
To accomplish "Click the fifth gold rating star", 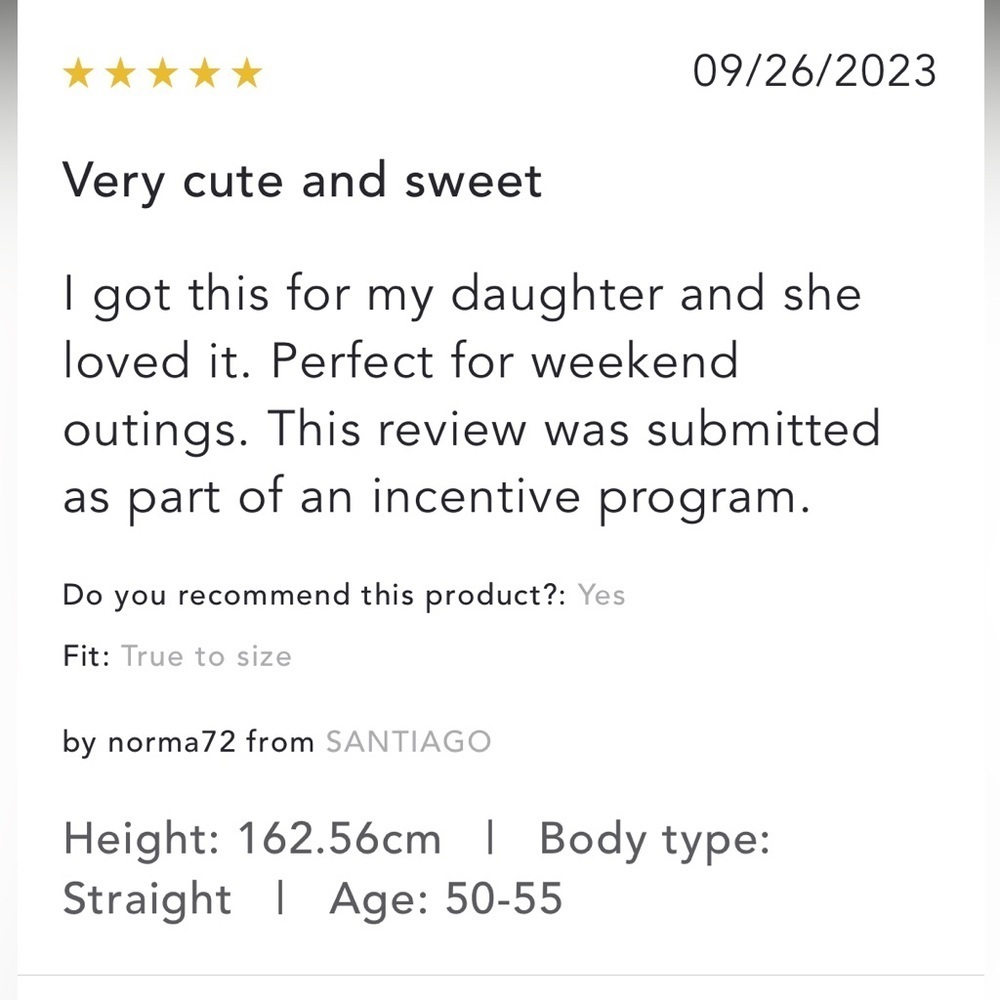I will click(x=247, y=73).
